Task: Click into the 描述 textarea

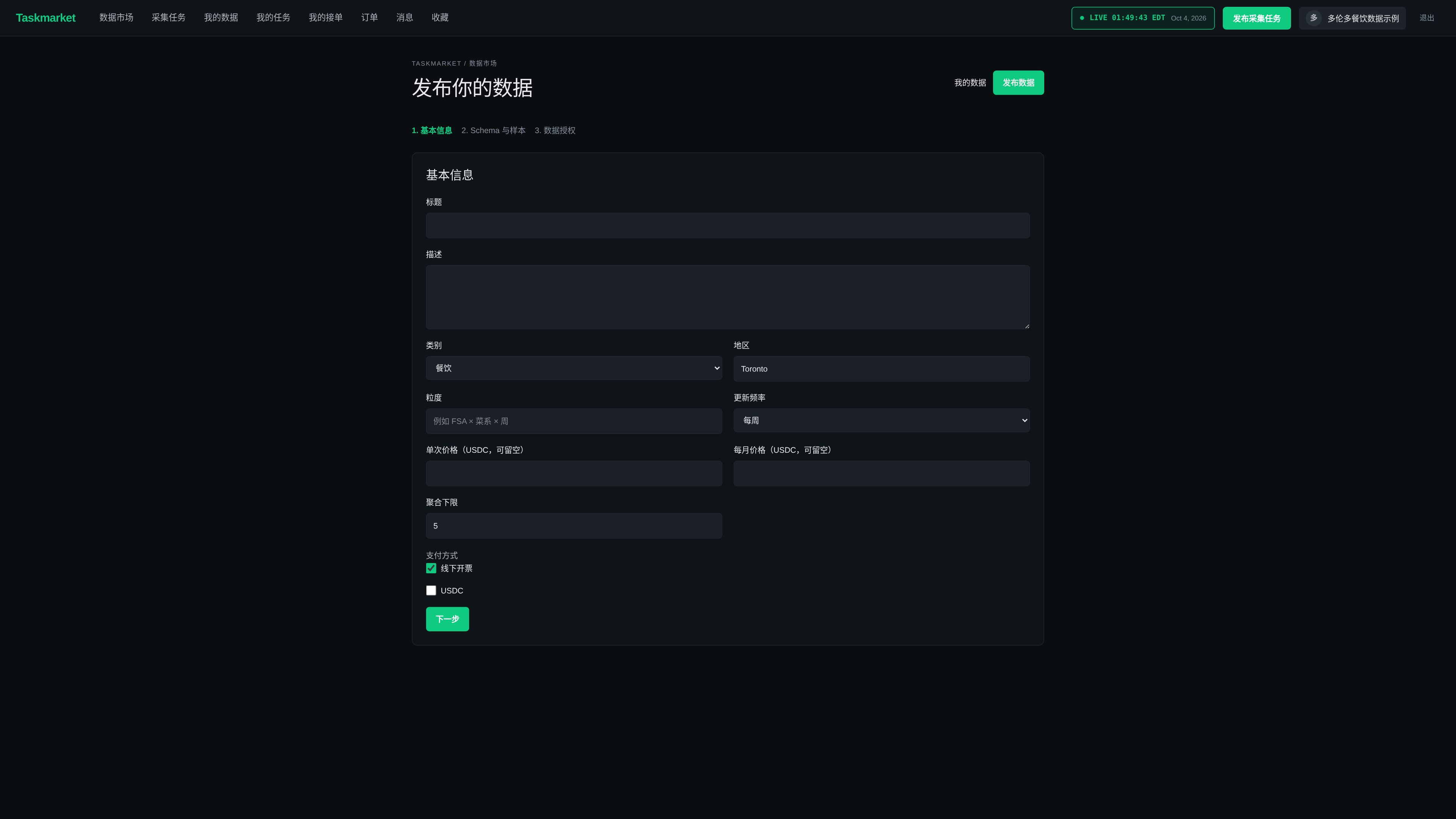Action: pyautogui.click(x=728, y=297)
